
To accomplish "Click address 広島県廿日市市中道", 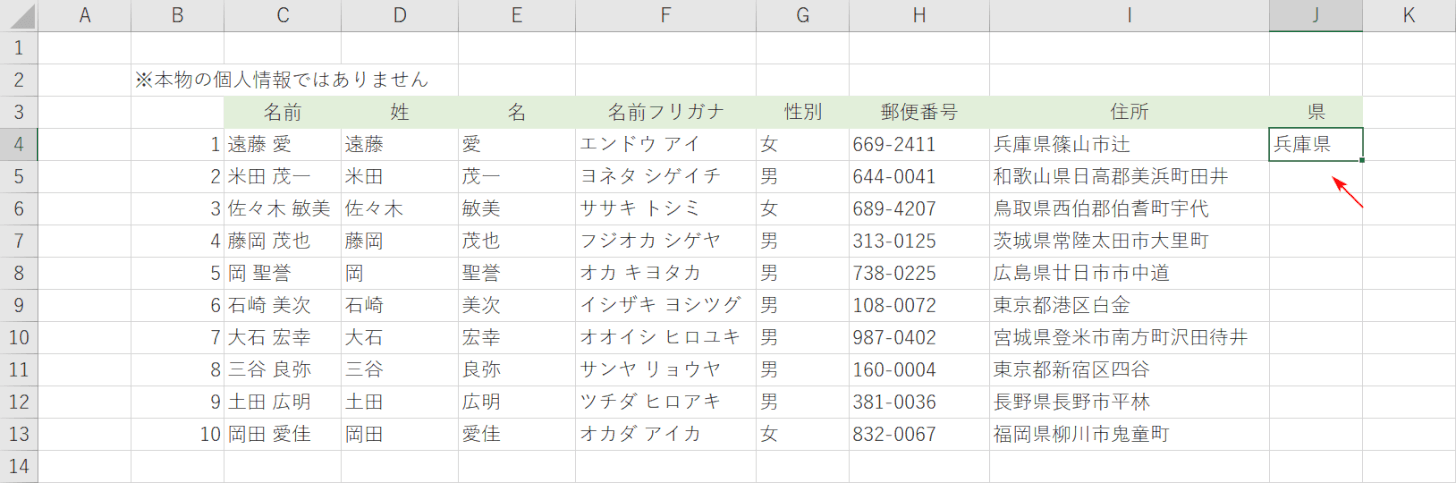I will tap(1130, 273).
